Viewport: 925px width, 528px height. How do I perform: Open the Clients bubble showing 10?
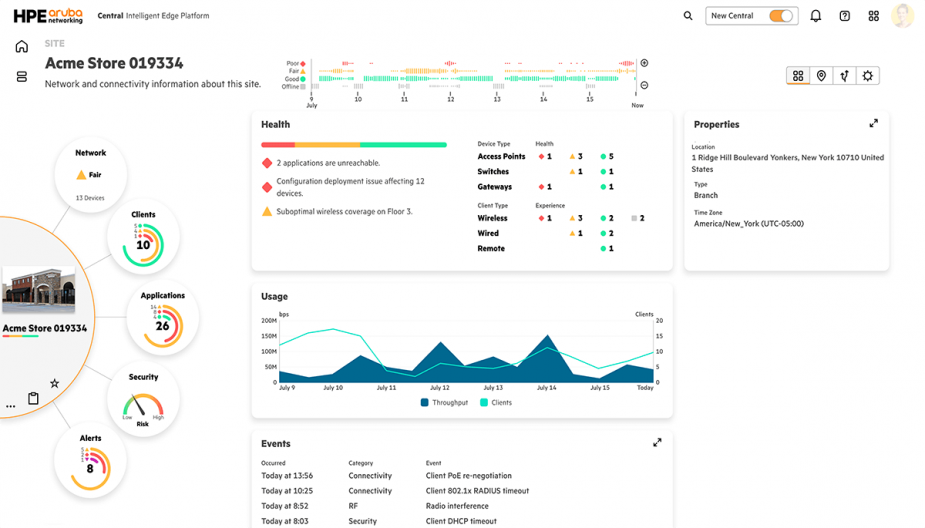(143, 238)
